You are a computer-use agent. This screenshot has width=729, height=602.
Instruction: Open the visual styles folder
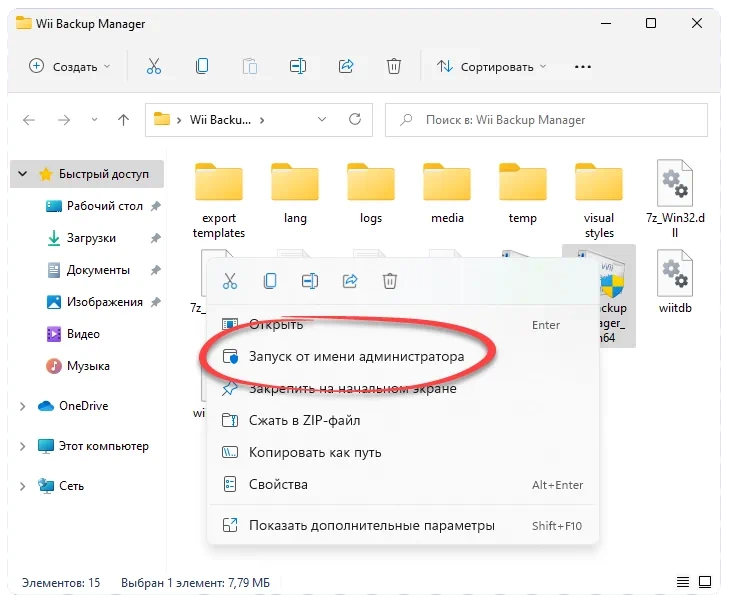click(x=599, y=201)
